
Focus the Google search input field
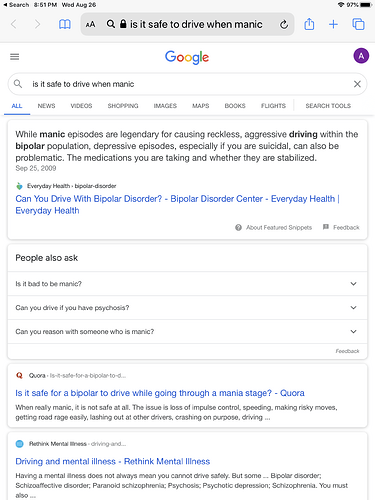click(x=187, y=84)
